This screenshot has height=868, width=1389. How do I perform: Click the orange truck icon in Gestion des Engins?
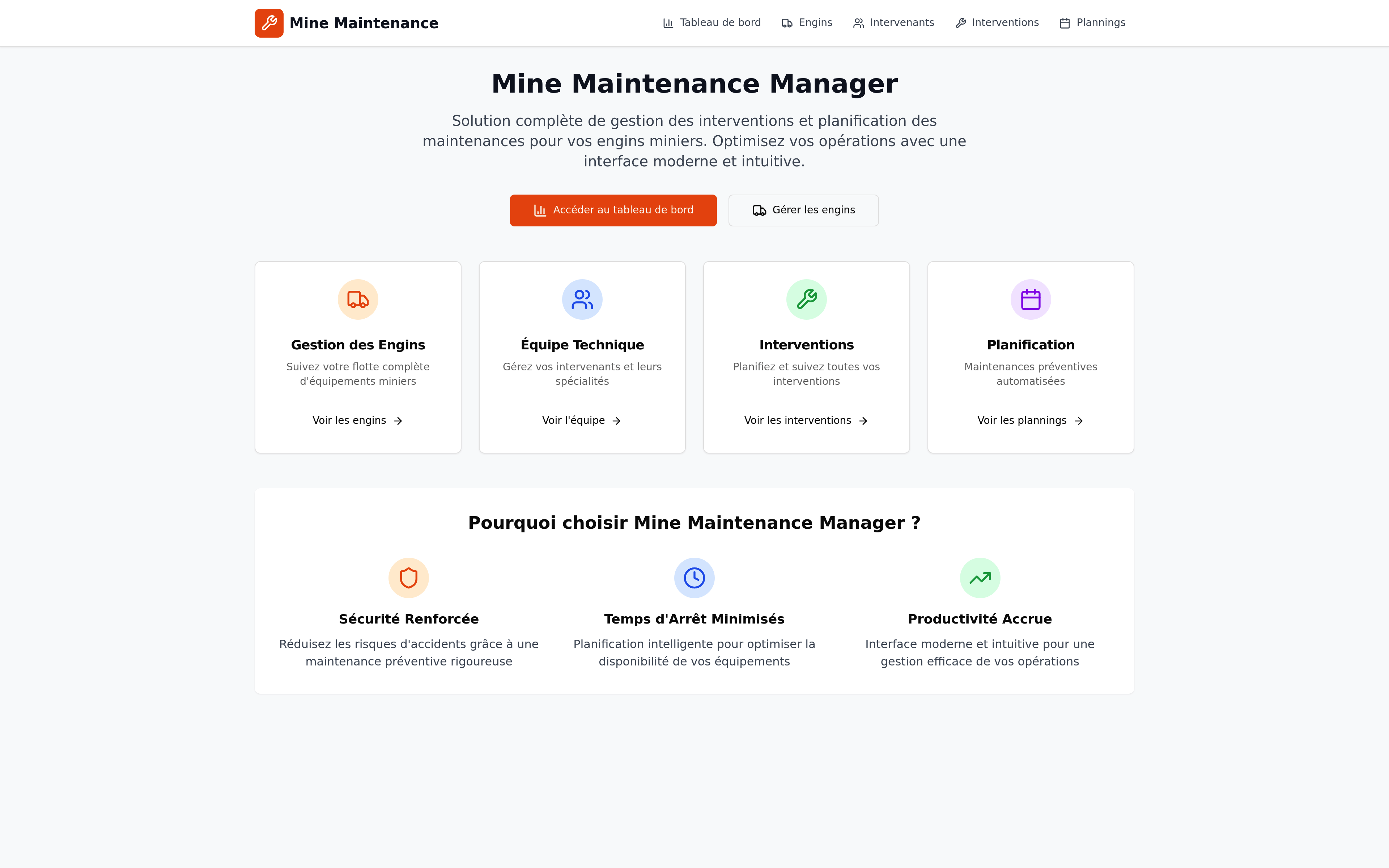[358, 299]
